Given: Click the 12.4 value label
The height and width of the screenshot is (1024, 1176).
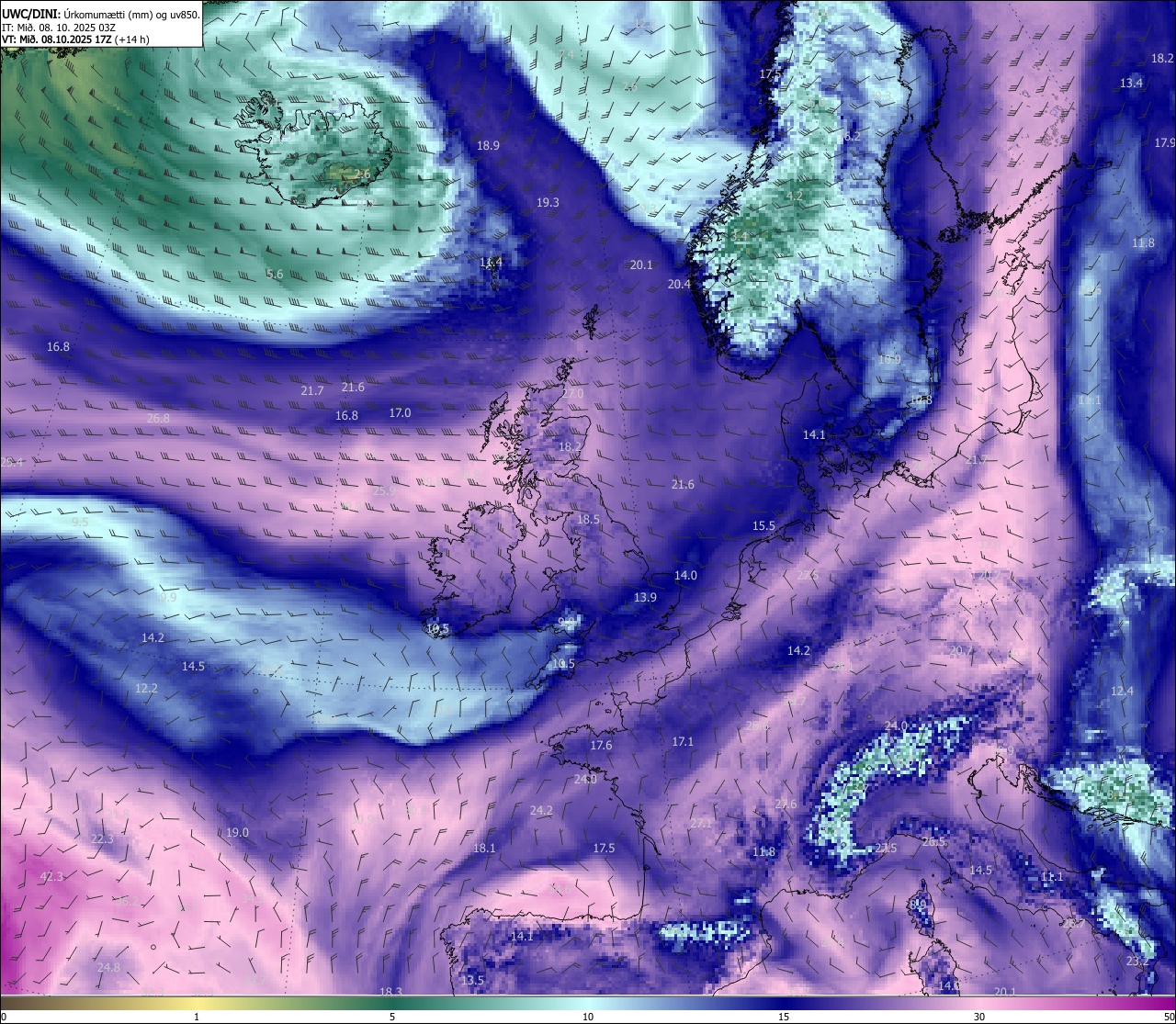Looking at the screenshot, I should [1122, 691].
